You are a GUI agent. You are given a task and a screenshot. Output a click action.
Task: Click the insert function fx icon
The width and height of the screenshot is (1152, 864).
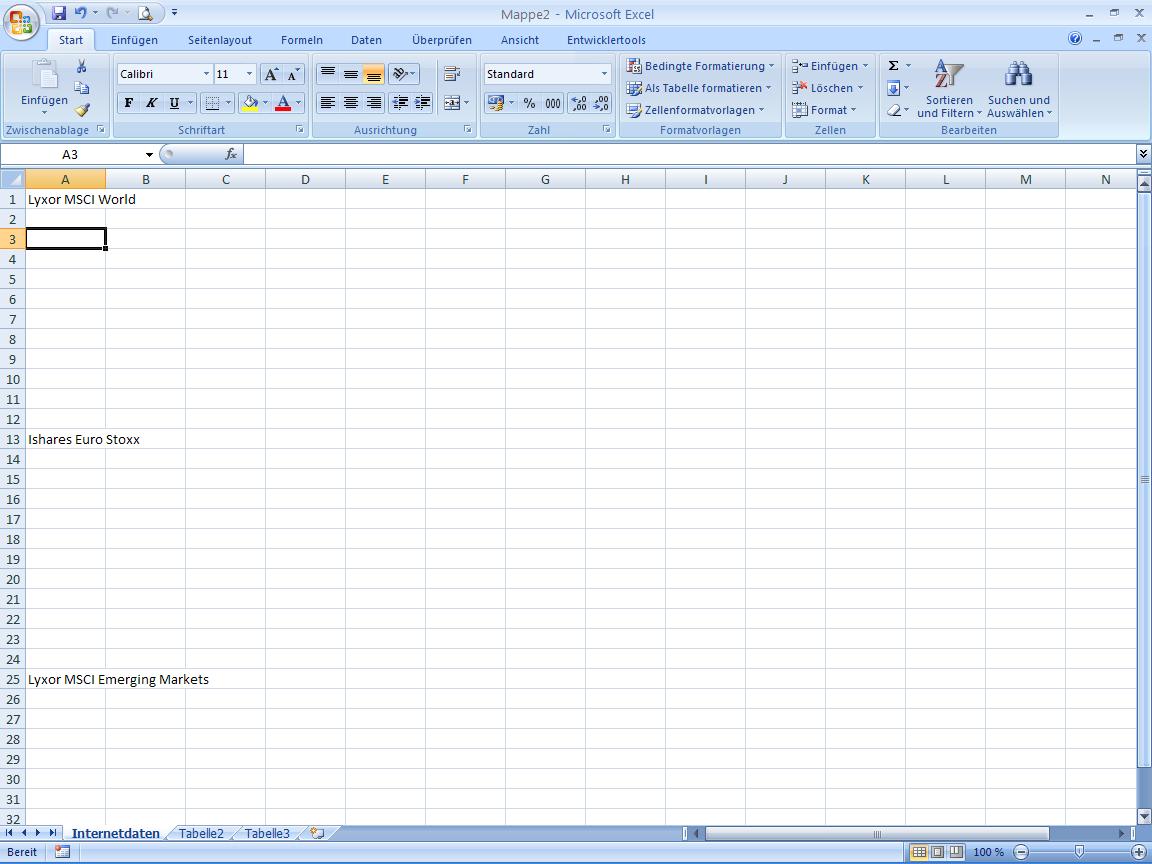tap(231, 154)
